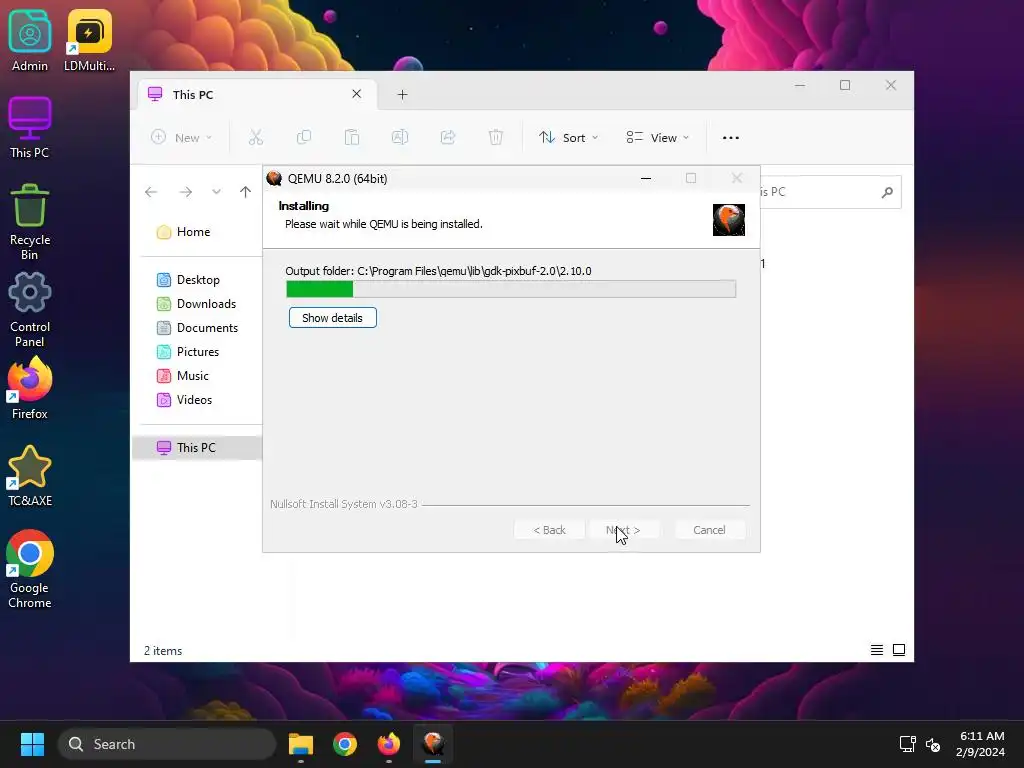Select the Recycle Bin desktop icon

(x=29, y=222)
